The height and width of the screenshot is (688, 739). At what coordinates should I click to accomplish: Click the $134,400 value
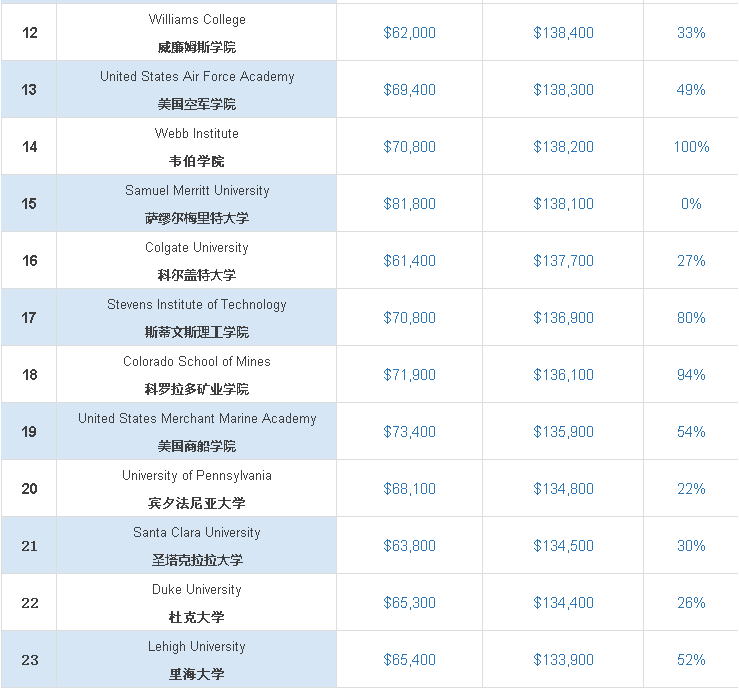pyautogui.click(x=563, y=603)
